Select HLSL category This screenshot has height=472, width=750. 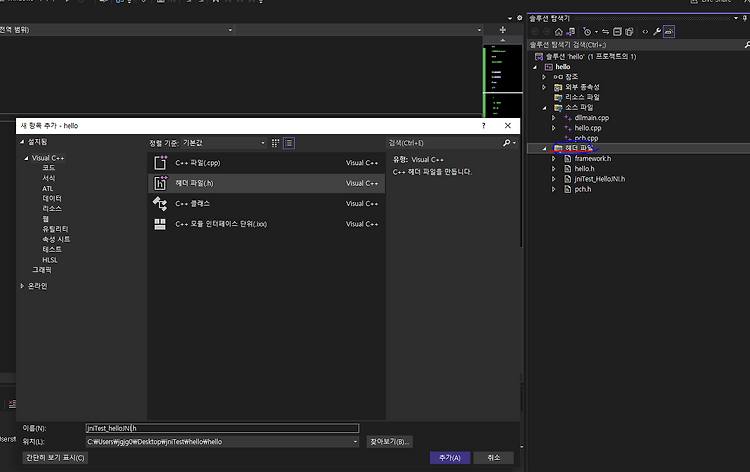(x=50, y=260)
